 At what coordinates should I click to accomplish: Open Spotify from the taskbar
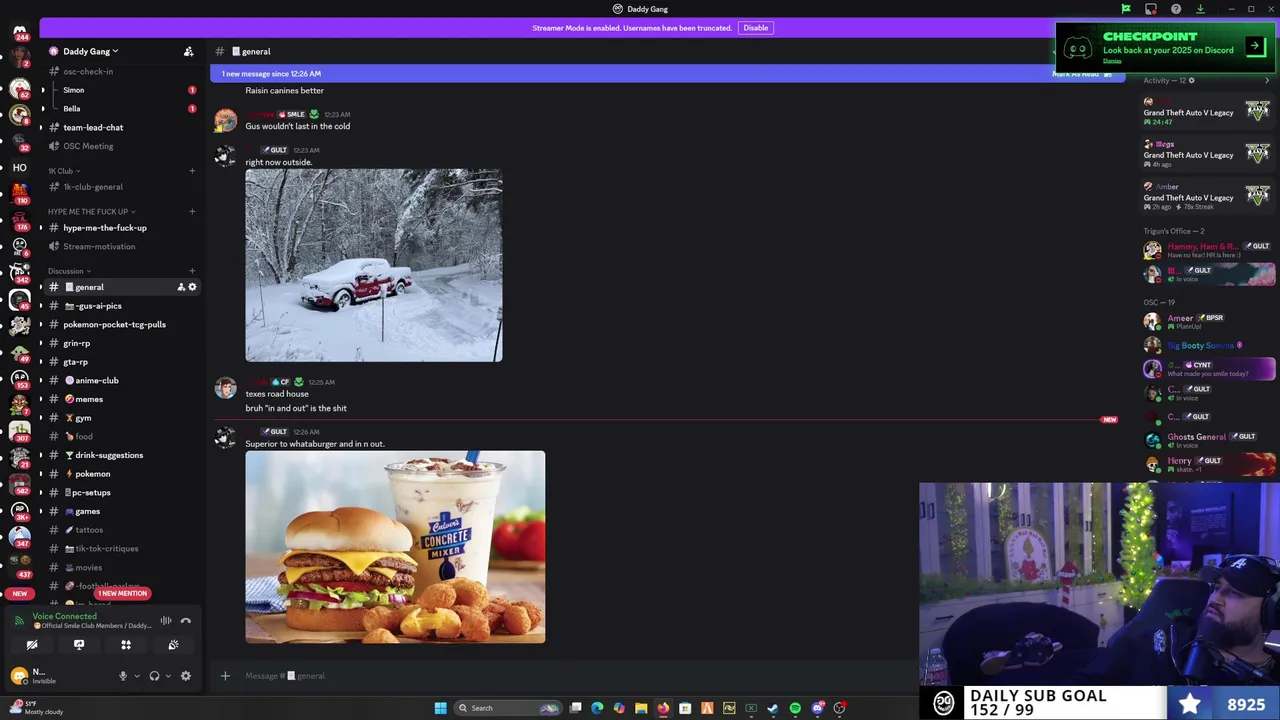[x=795, y=708]
